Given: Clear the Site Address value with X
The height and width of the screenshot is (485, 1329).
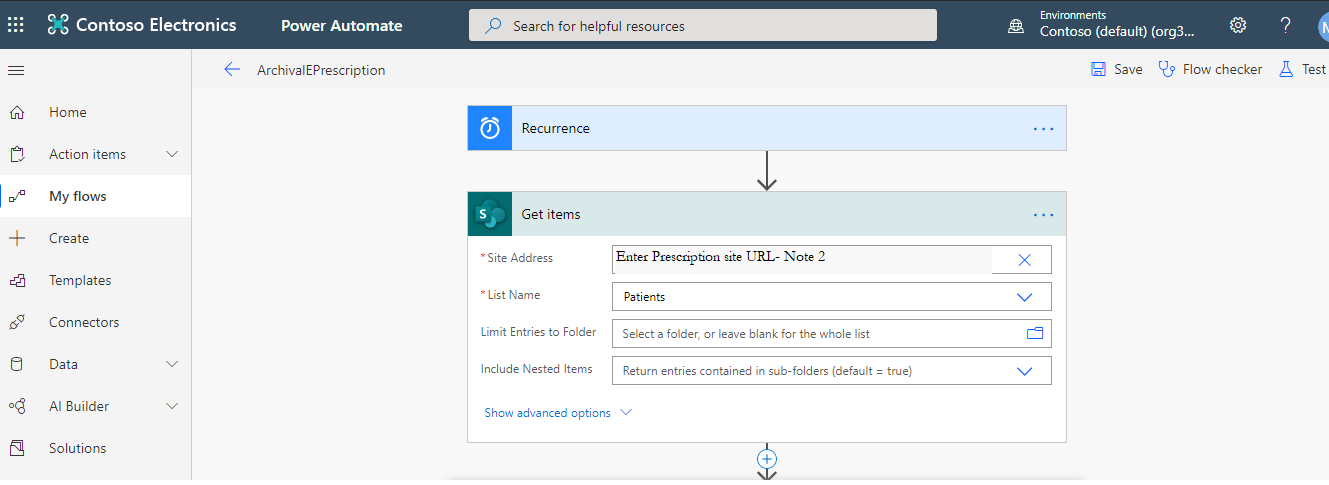Looking at the screenshot, I should [1024, 259].
